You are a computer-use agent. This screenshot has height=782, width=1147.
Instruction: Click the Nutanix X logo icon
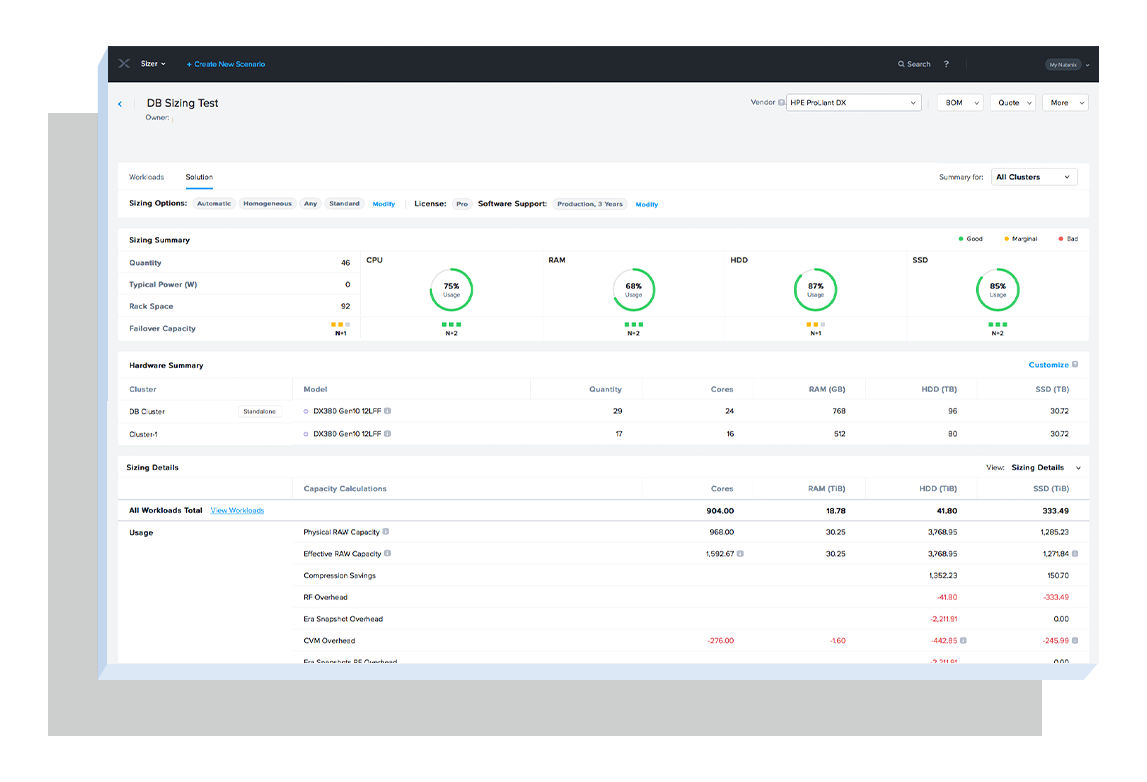124,64
